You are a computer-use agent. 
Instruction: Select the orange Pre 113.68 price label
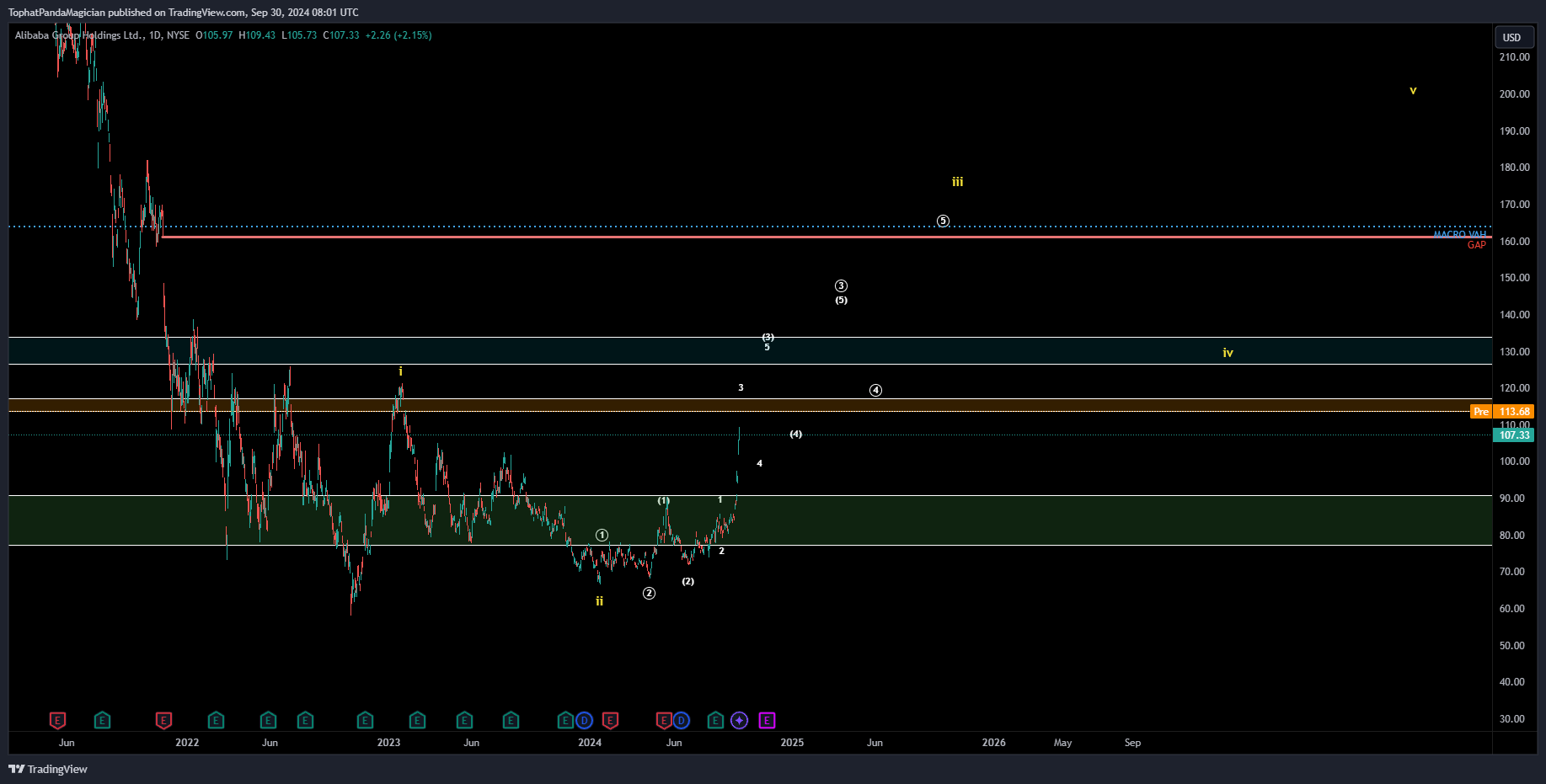click(1502, 412)
